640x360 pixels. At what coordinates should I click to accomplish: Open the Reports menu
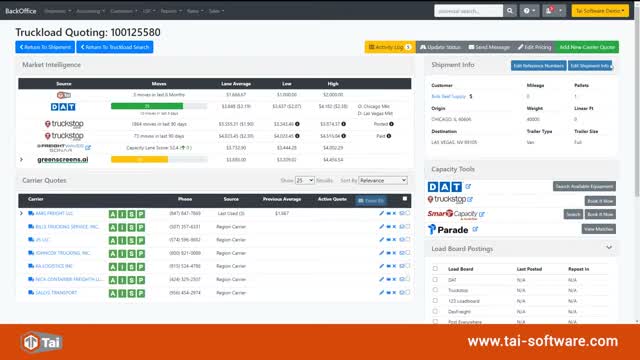click(171, 11)
